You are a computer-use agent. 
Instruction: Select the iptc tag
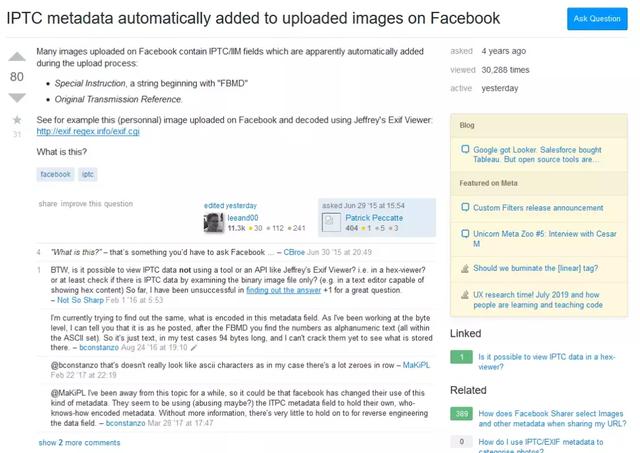coord(88,174)
